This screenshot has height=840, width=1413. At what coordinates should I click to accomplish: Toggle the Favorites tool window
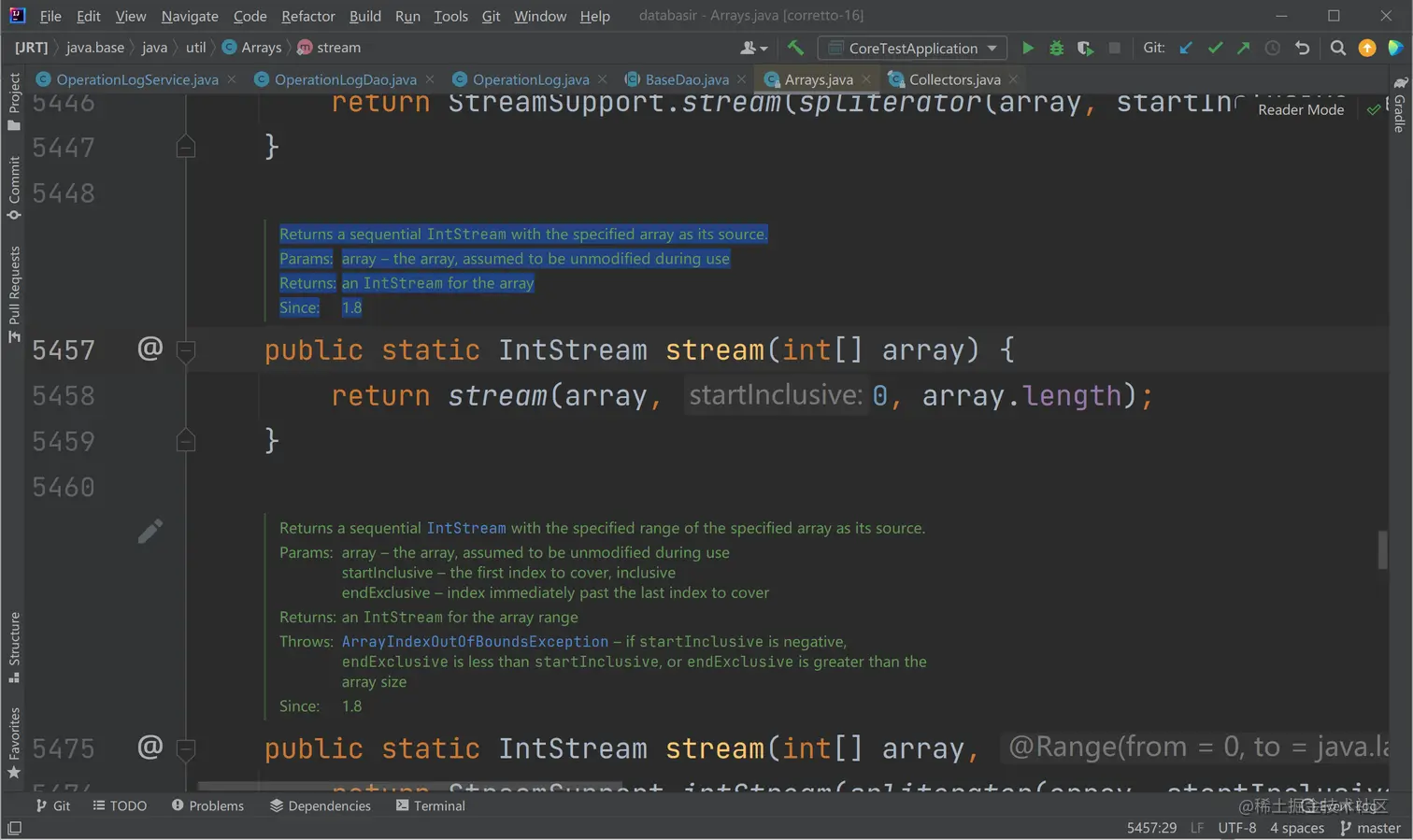coord(14,743)
